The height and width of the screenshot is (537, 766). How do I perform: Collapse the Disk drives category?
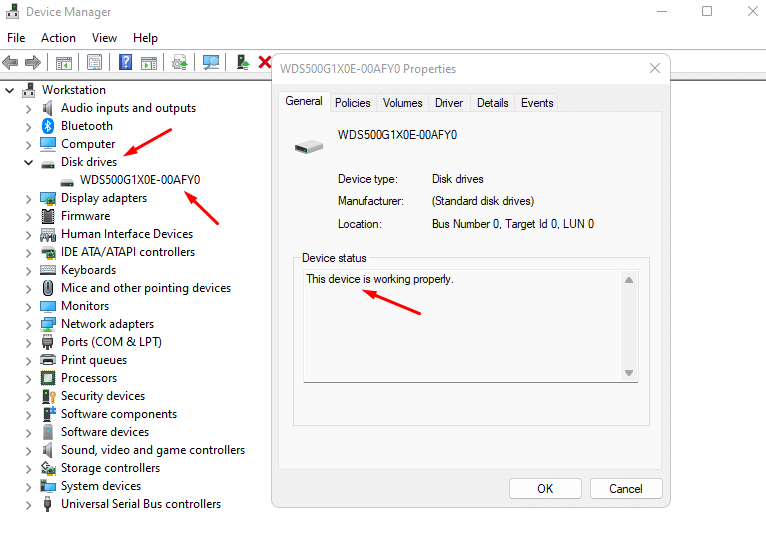pos(28,162)
